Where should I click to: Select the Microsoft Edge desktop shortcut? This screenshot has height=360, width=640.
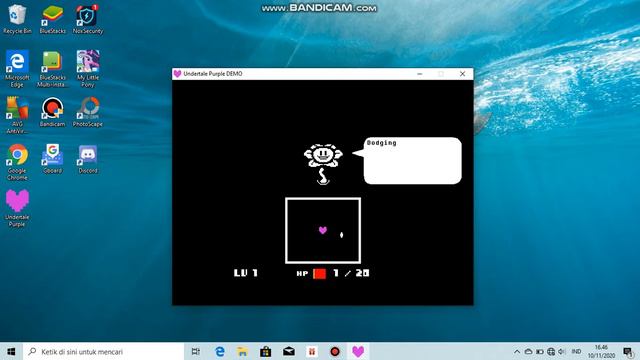pos(17,69)
